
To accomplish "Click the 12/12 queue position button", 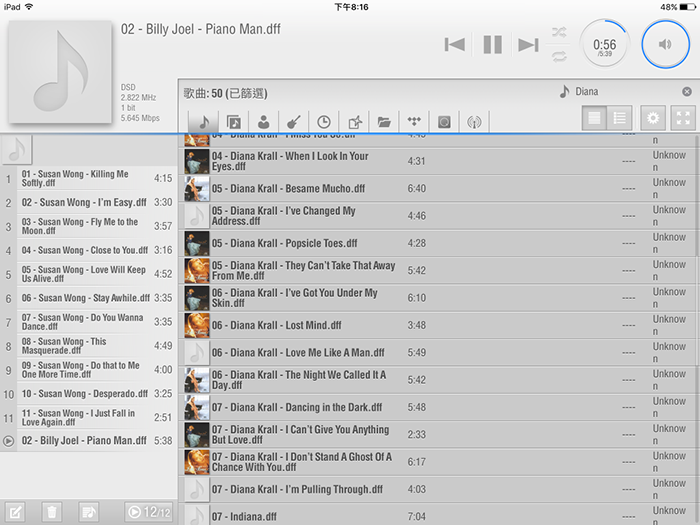I will (148, 512).
